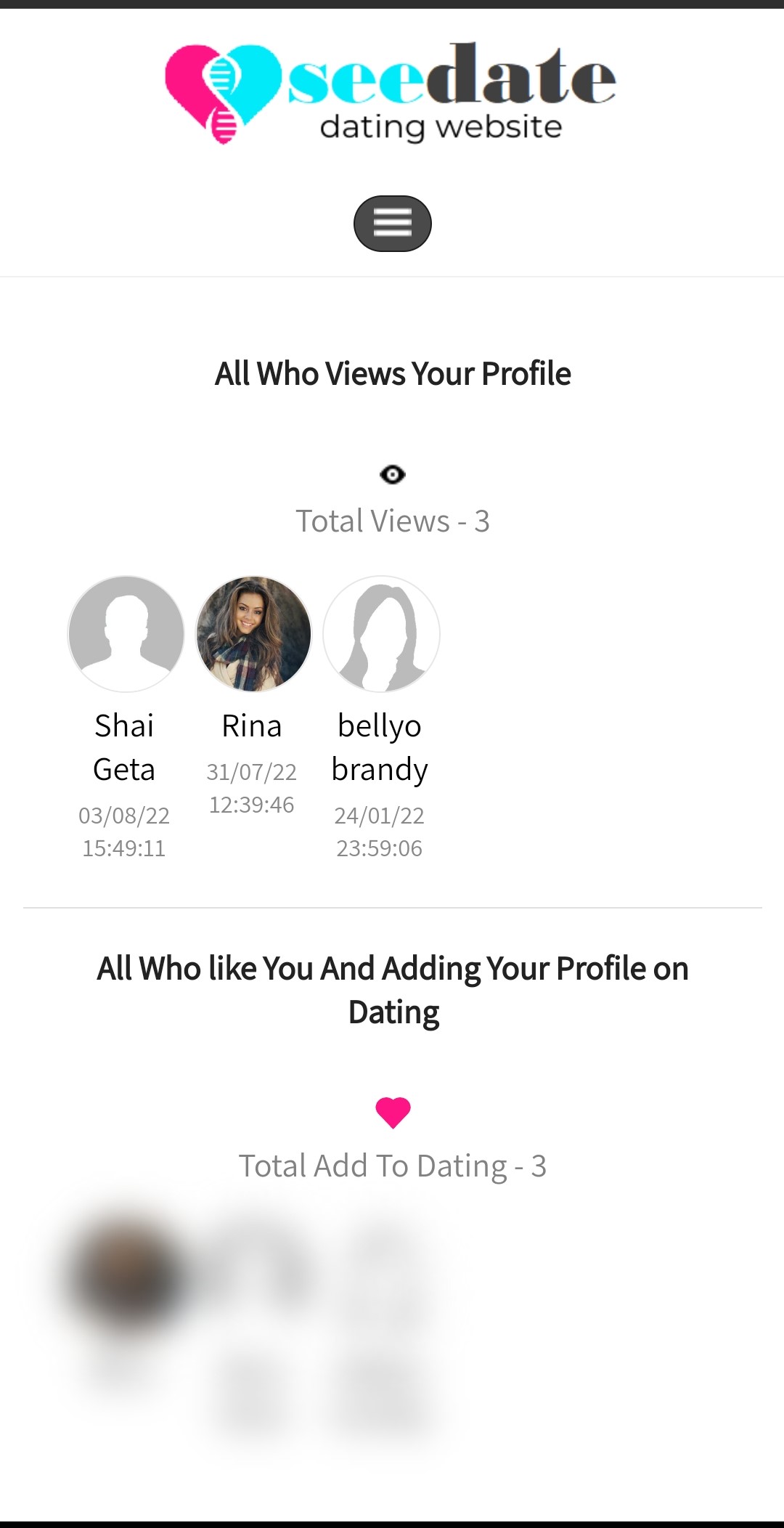The width and height of the screenshot is (784, 1528).
Task: Click the 03/08/22 15:49:11 view timestamp
Action: tap(124, 832)
